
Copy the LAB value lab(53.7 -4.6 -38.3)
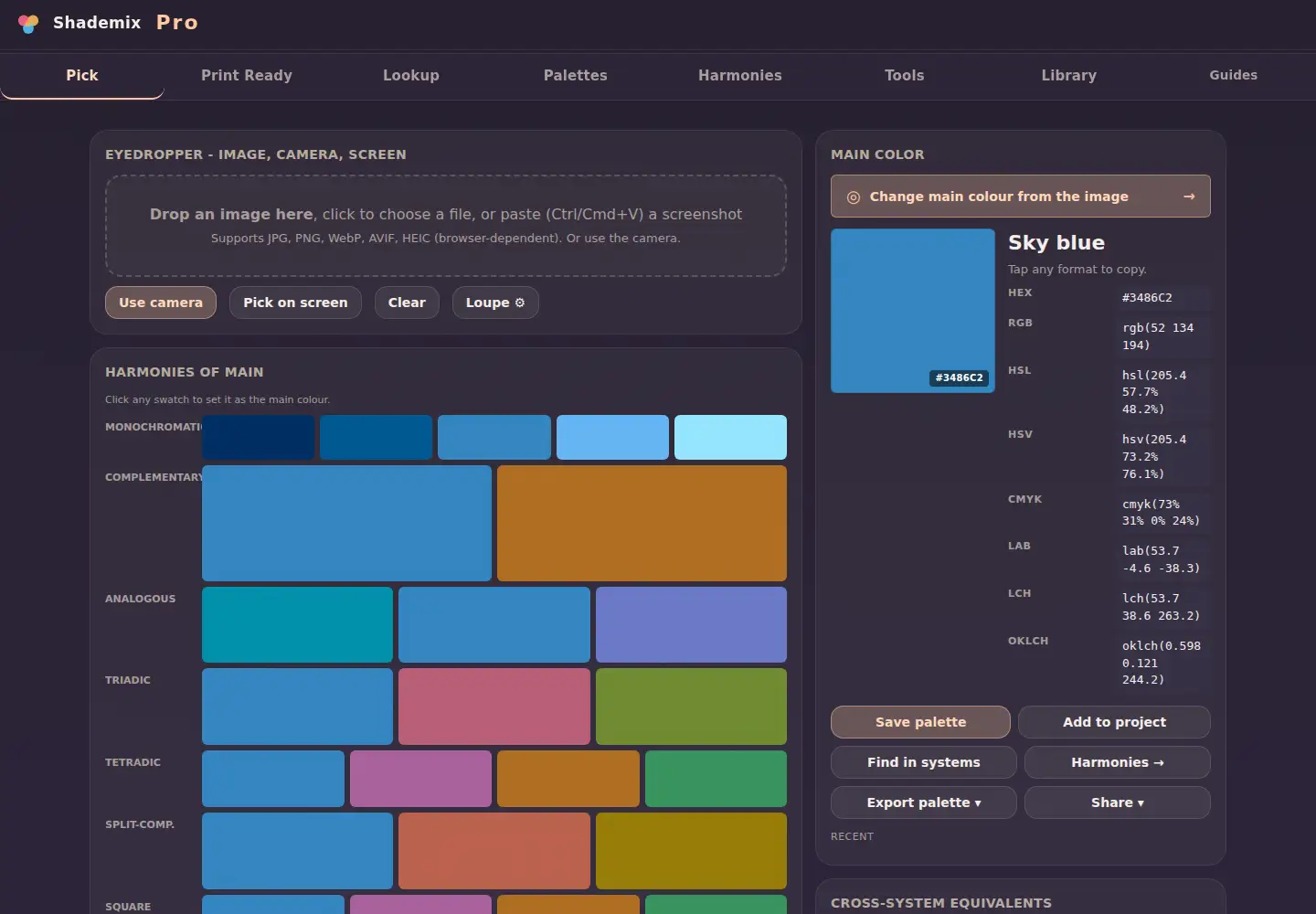(x=1163, y=559)
